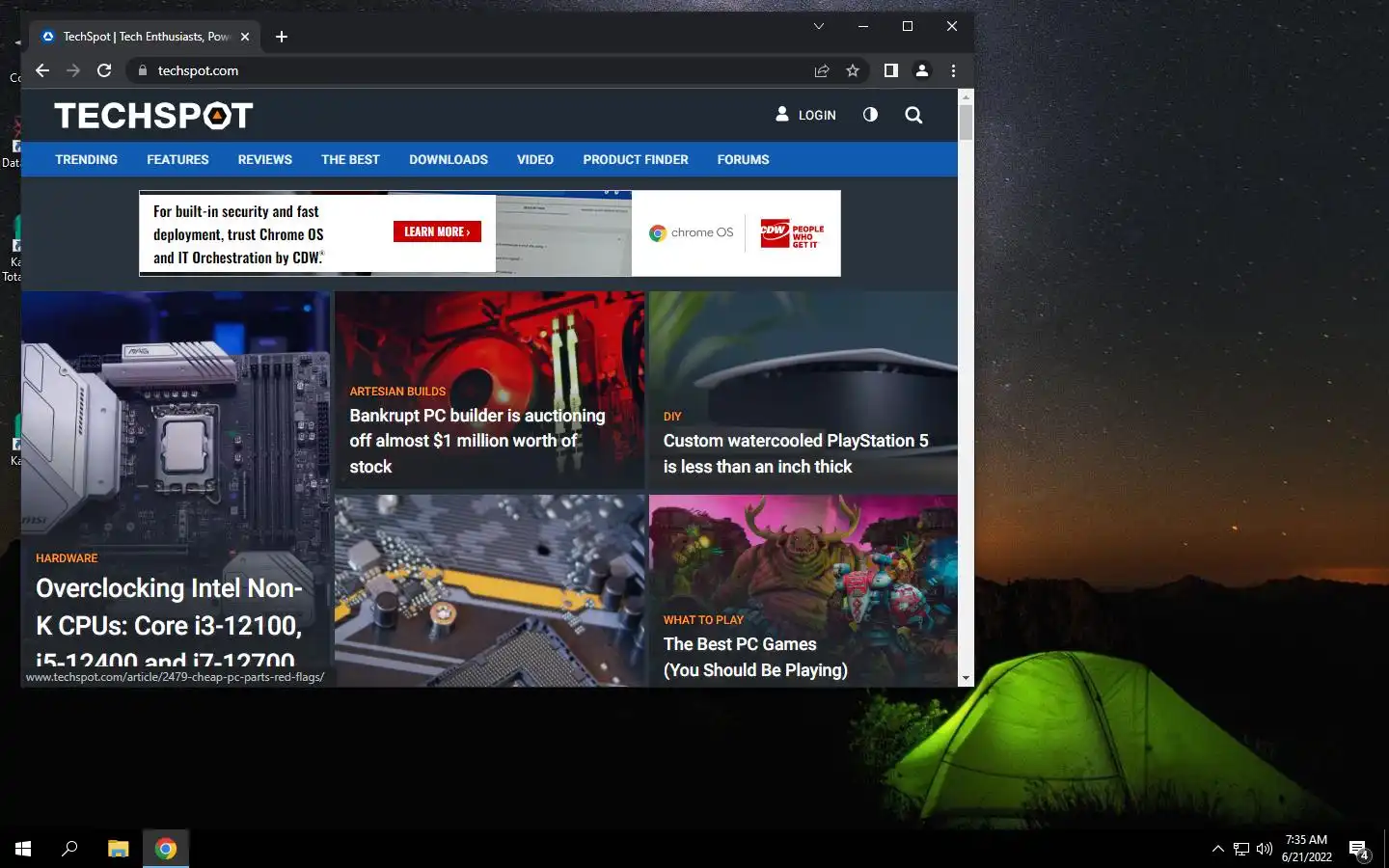This screenshot has width=1389, height=868.
Task: Click the motherboard close-up thumbnail
Action: pos(490,590)
